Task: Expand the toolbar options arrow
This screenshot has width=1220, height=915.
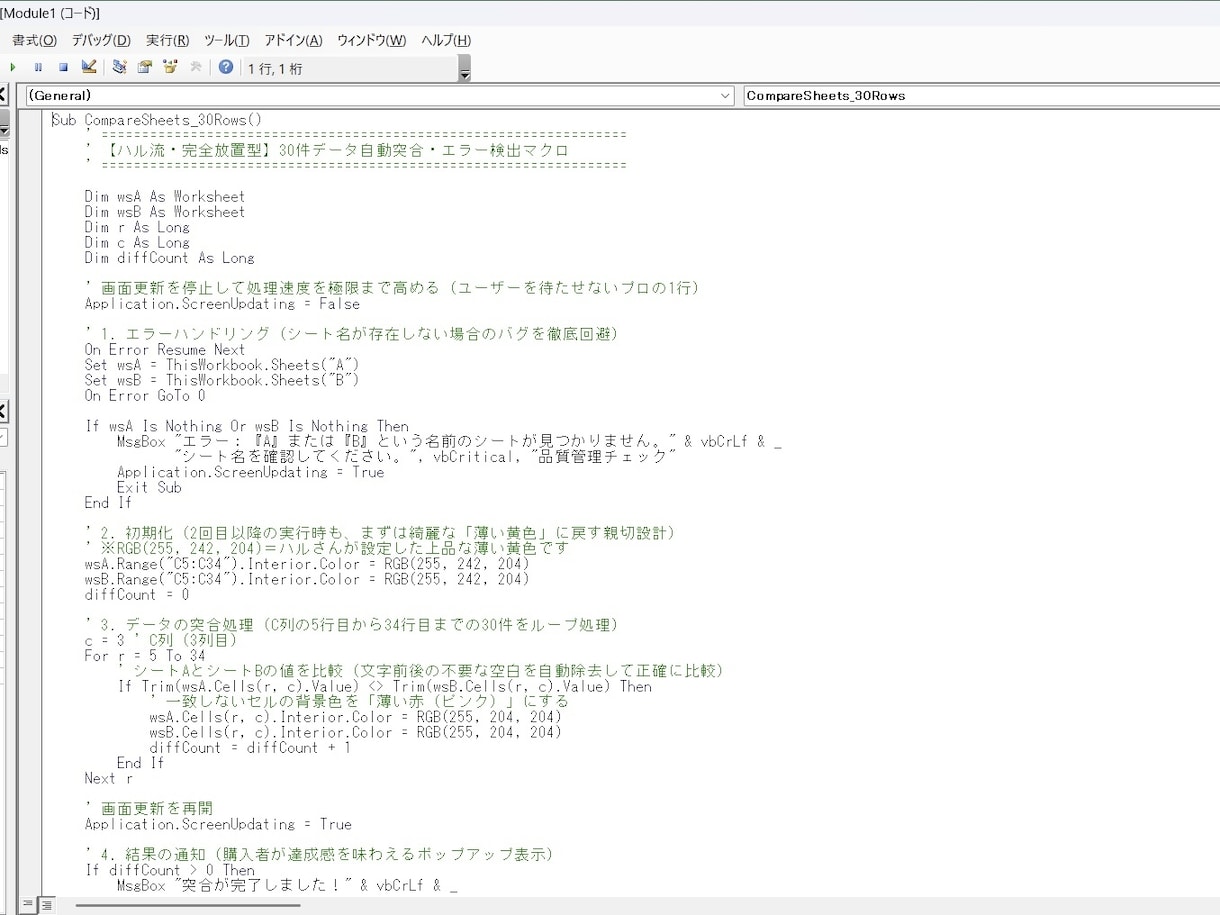Action: click(x=464, y=69)
